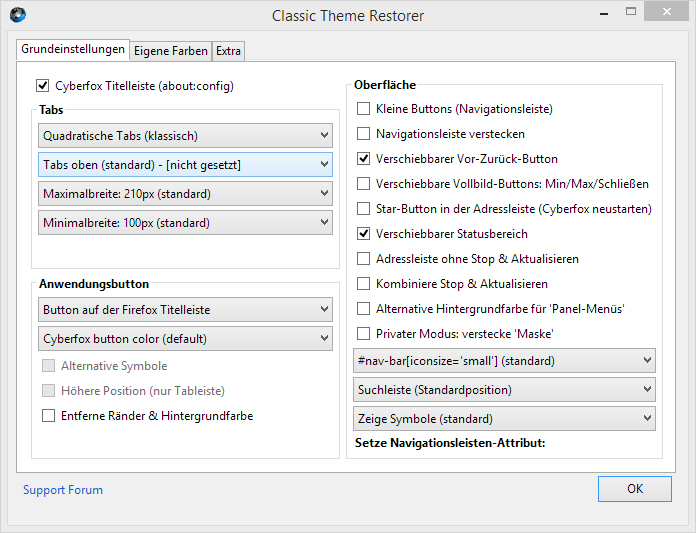Enable Entferne Ränder & Hintergrundfarbe
The width and height of the screenshot is (696, 533).
[49, 416]
